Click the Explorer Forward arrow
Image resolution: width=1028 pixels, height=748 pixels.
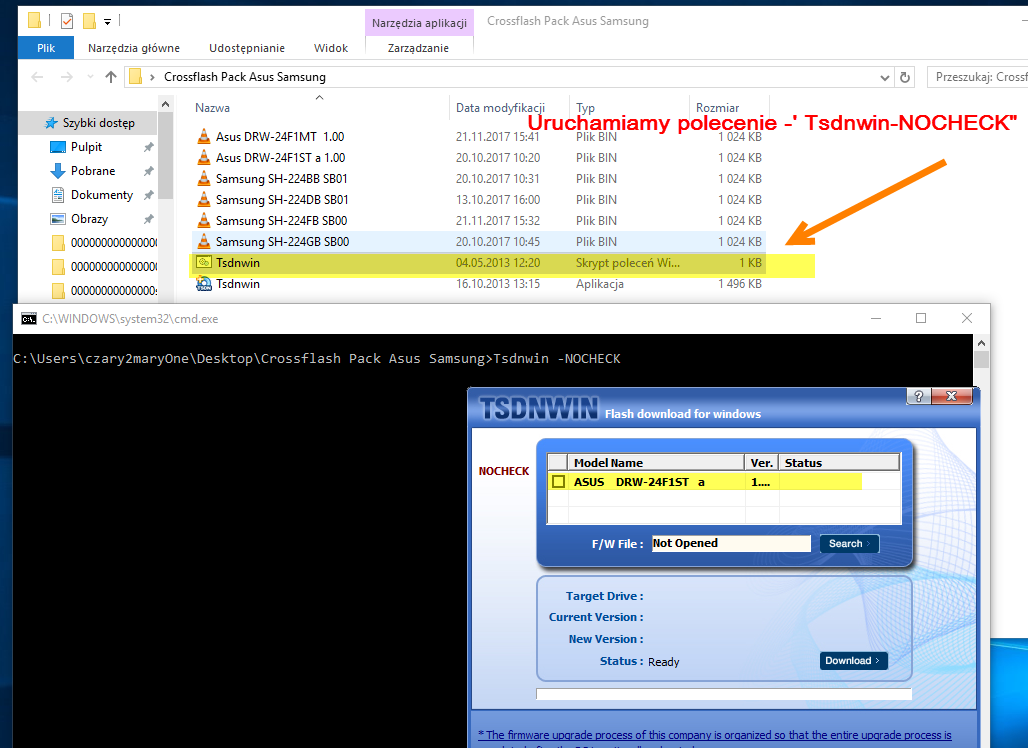(x=67, y=77)
